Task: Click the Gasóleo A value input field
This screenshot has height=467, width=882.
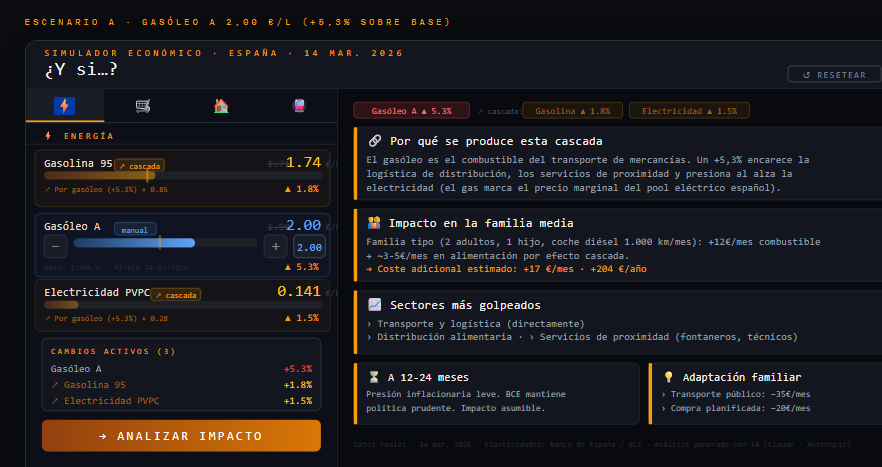Action: (x=309, y=247)
